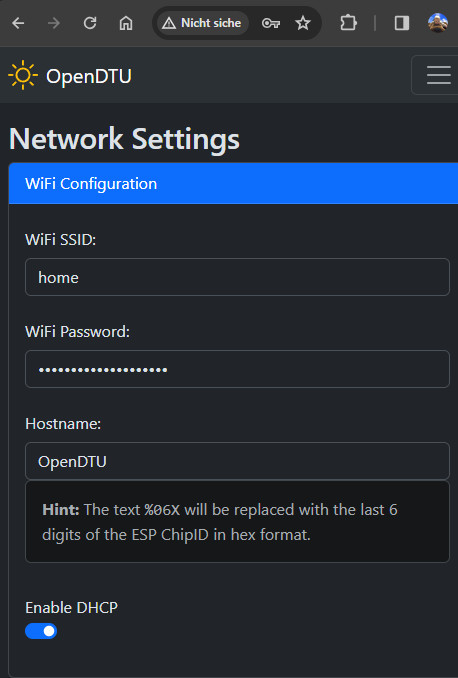Image resolution: width=458 pixels, height=678 pixels.
Task: Click the Enable DHCP label
Action: (x=71, y=608)
